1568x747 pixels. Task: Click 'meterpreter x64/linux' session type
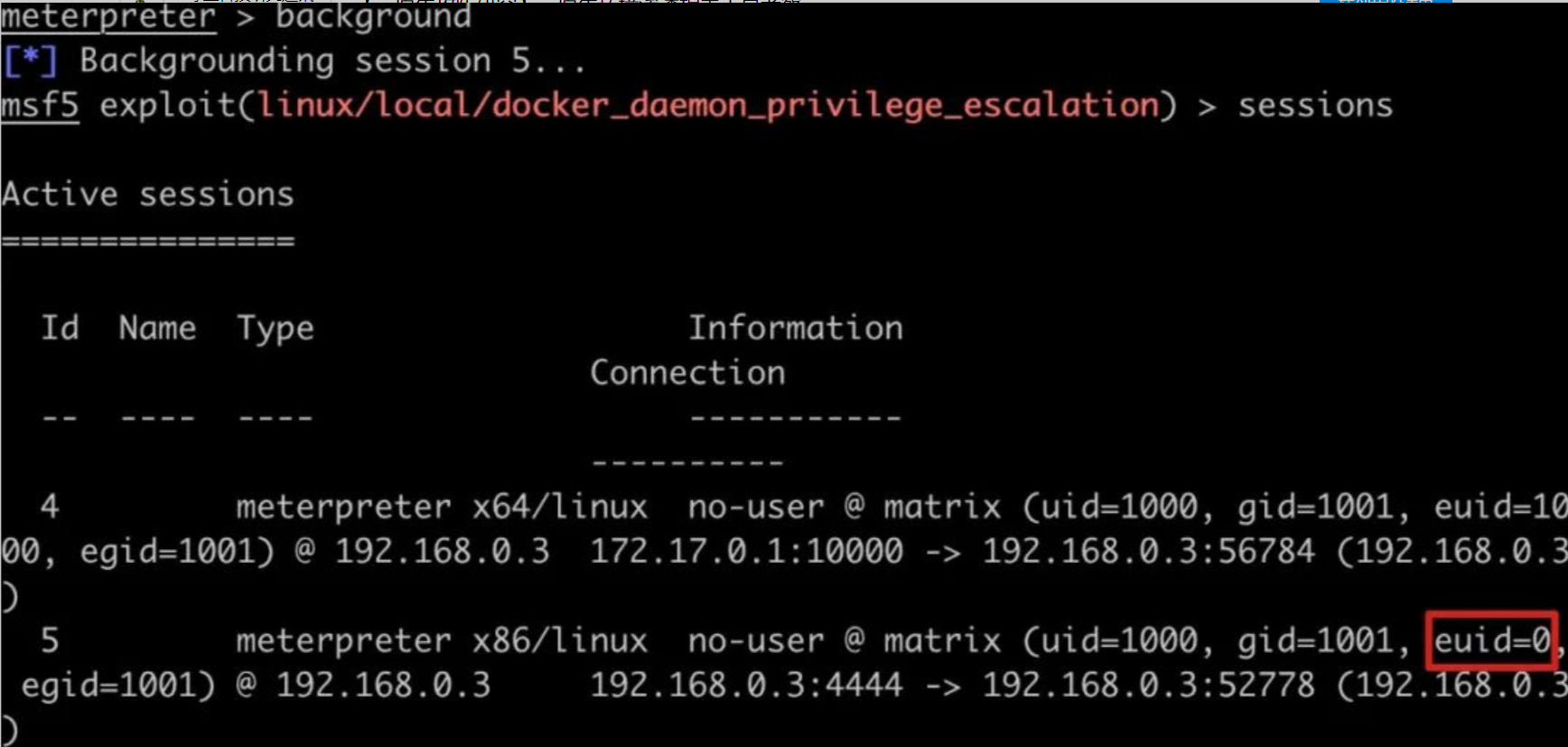tap(442, 507)
